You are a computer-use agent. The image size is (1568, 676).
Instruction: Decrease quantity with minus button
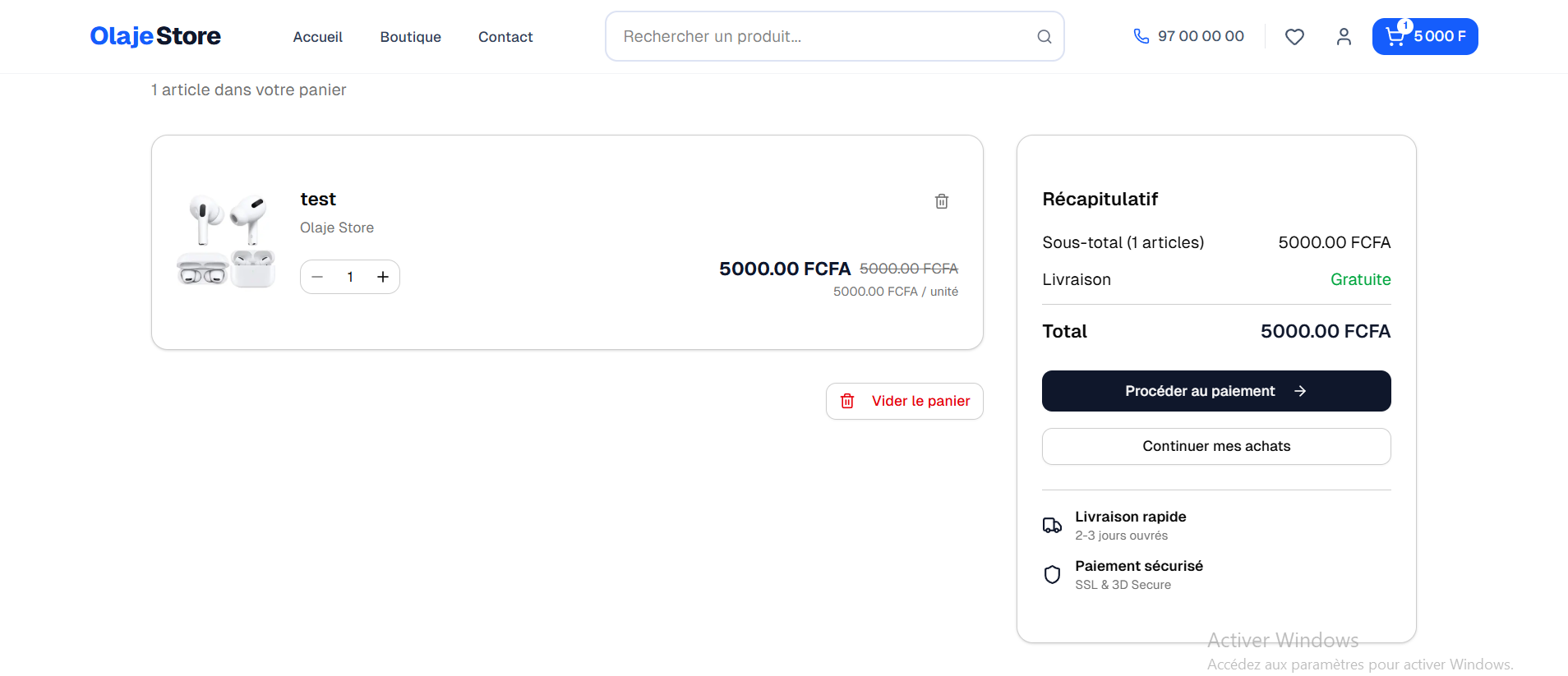point(317,277)
